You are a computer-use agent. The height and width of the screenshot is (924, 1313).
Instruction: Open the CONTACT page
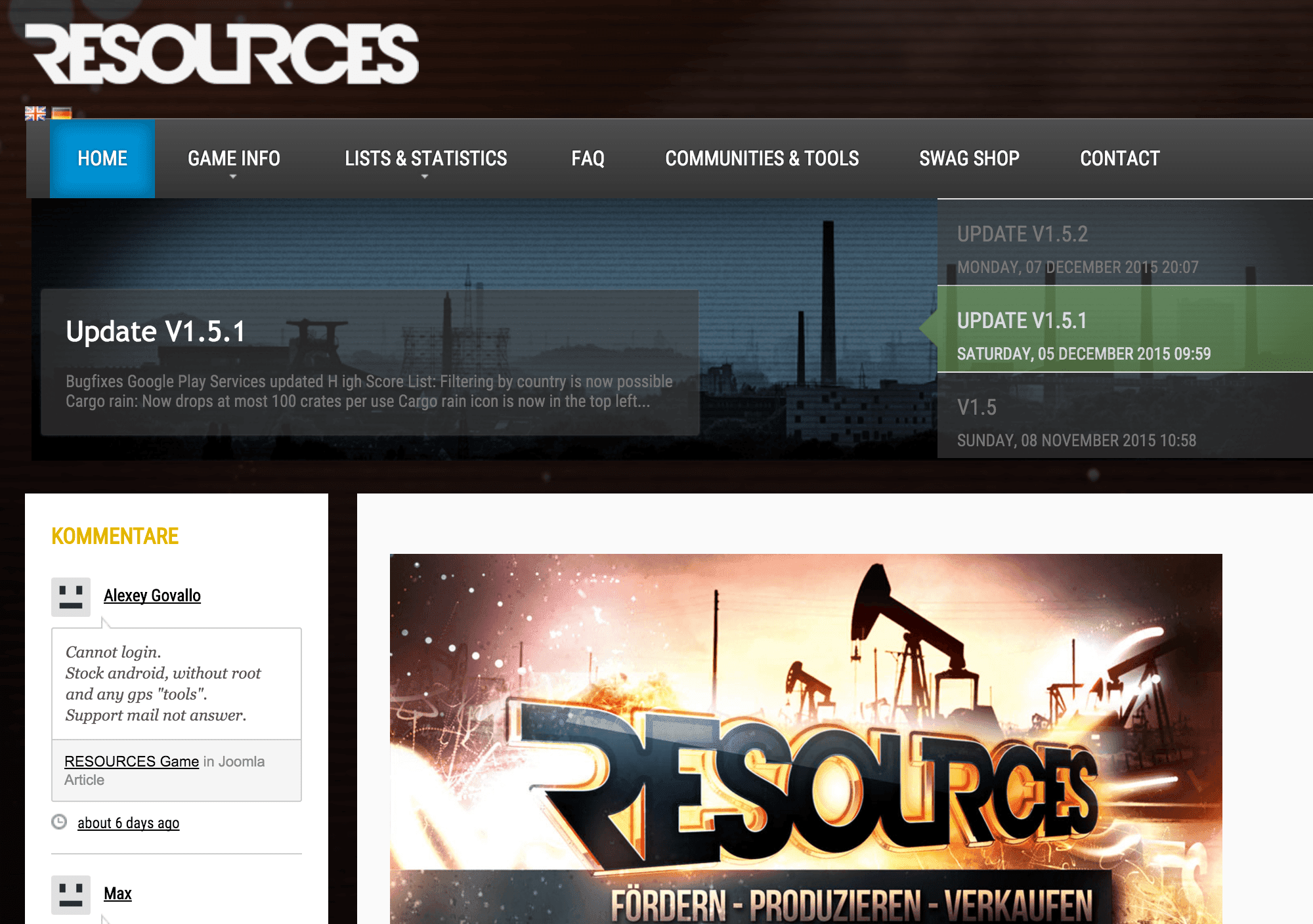click(x=1120, y=158)
